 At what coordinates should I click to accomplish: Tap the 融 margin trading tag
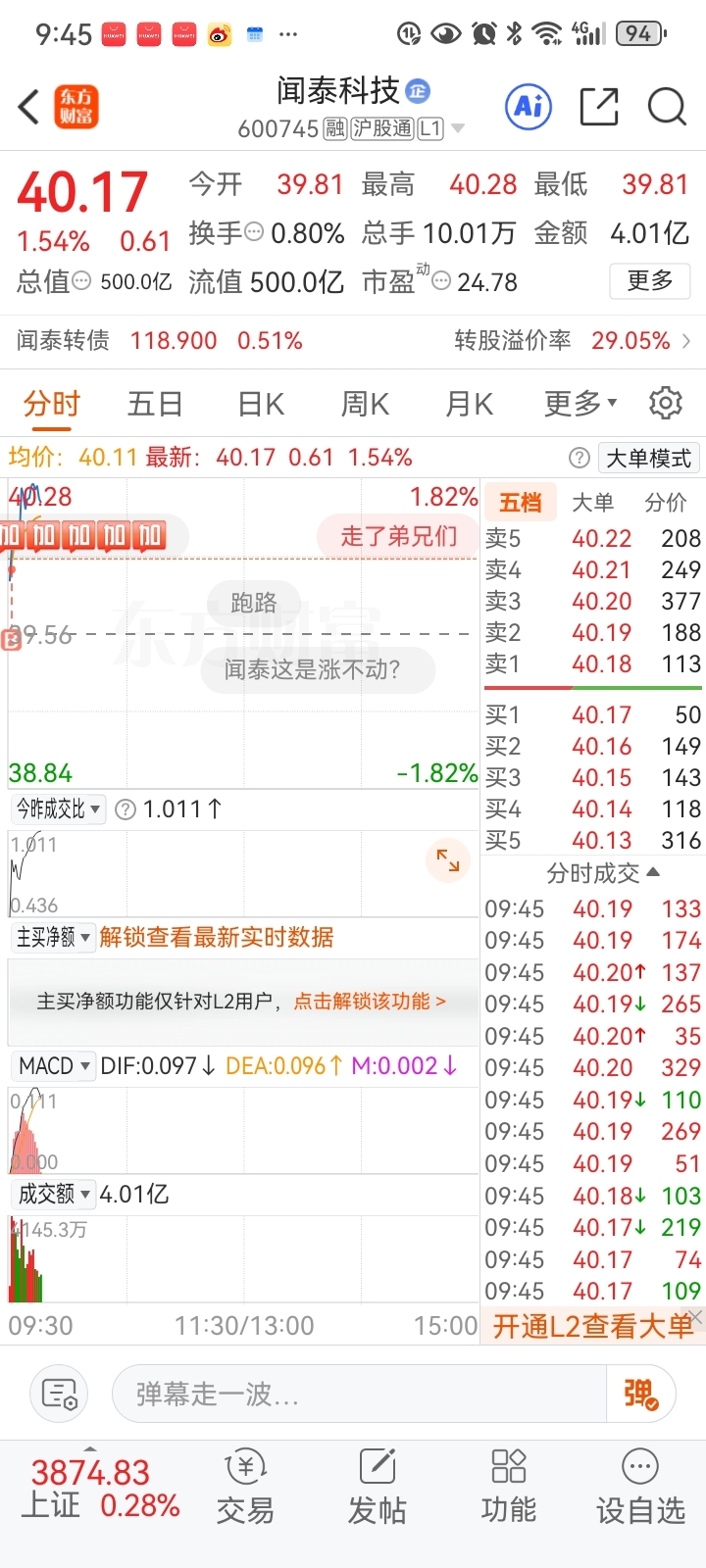pyautogui.click(x=335, y=128)
